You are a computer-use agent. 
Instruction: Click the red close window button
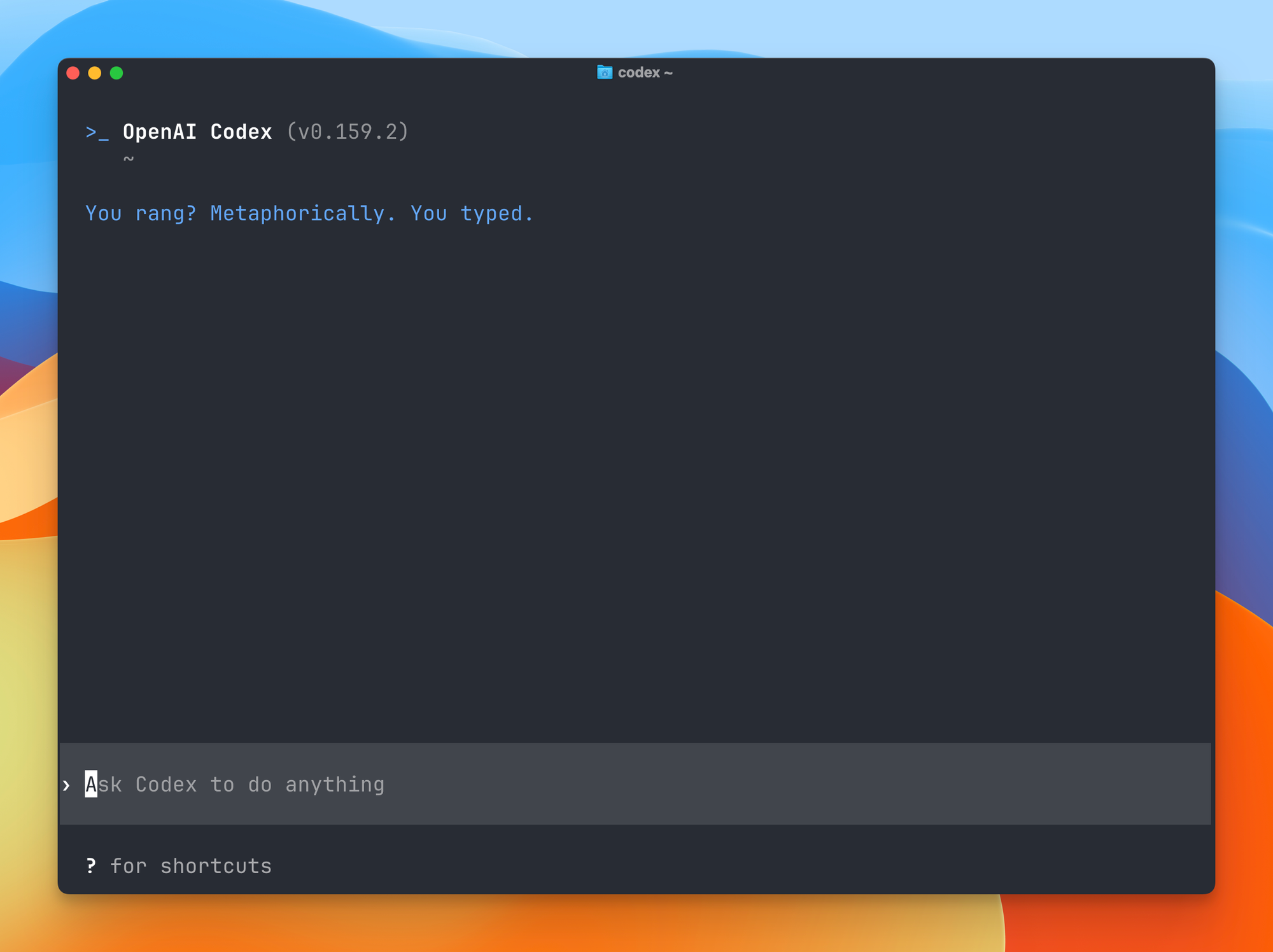coord(73,73)
